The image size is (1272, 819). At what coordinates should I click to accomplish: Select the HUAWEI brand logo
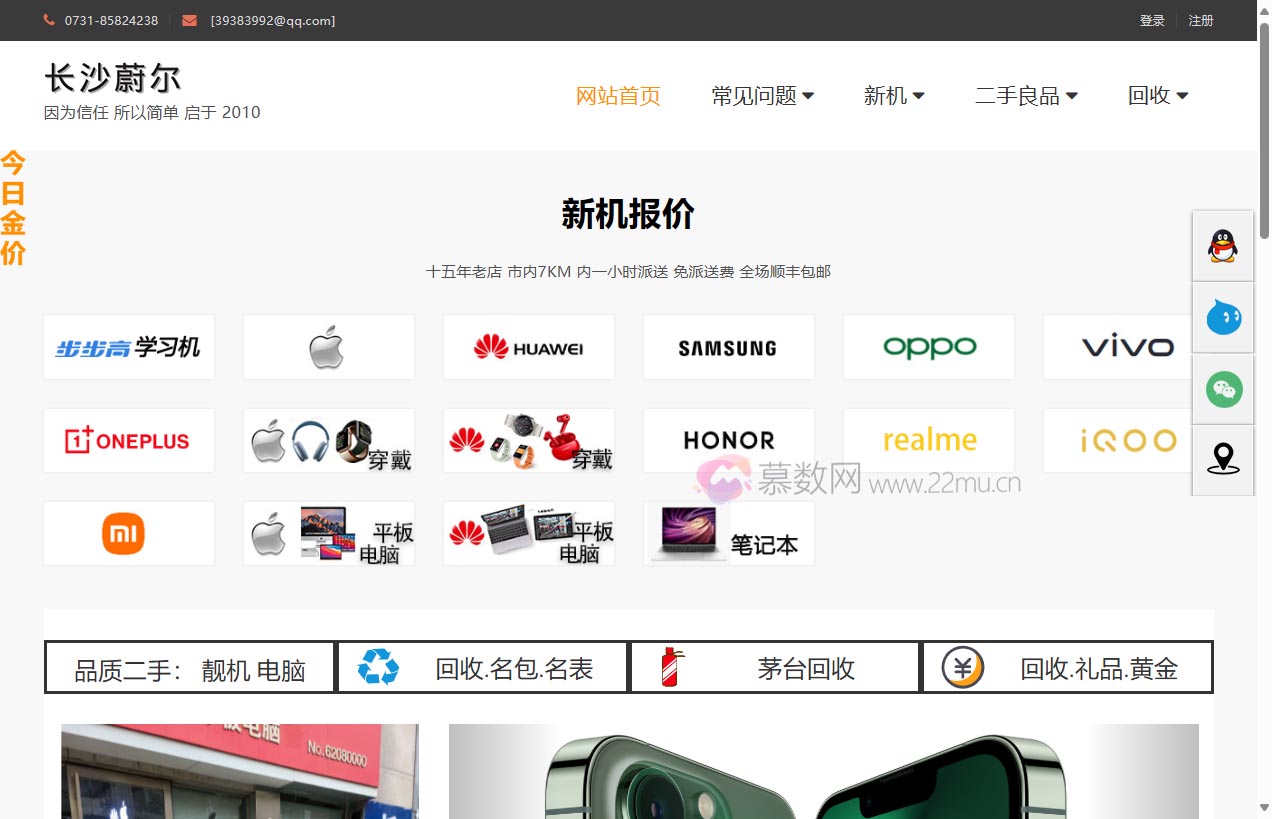coord(528,347)
